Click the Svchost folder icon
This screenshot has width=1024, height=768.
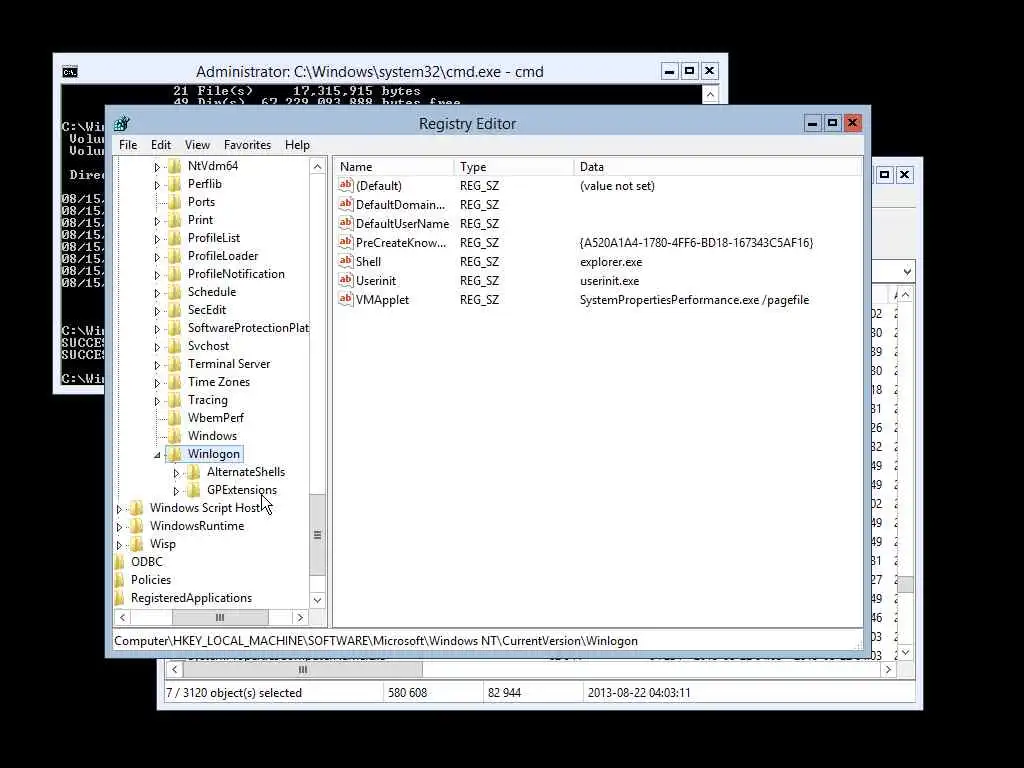(174, 346)
